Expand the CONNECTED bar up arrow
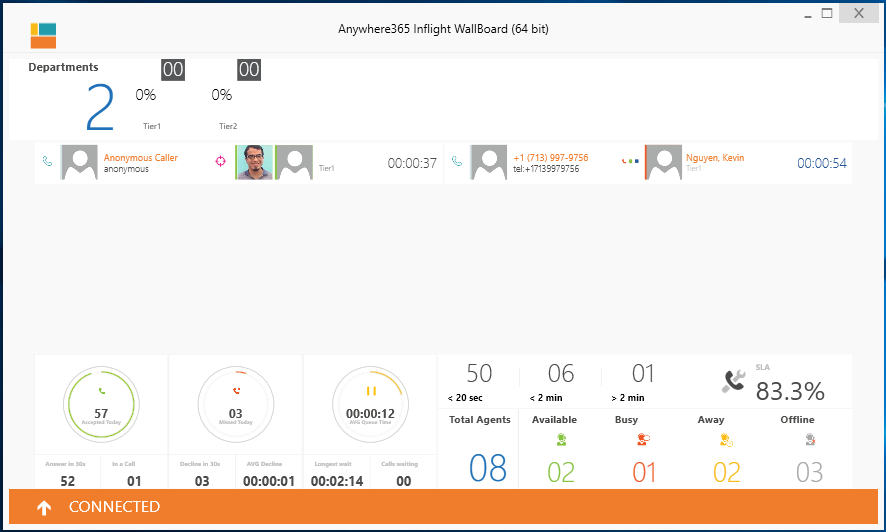This screenshot has height=532, width=886. [x=44, y=508]
